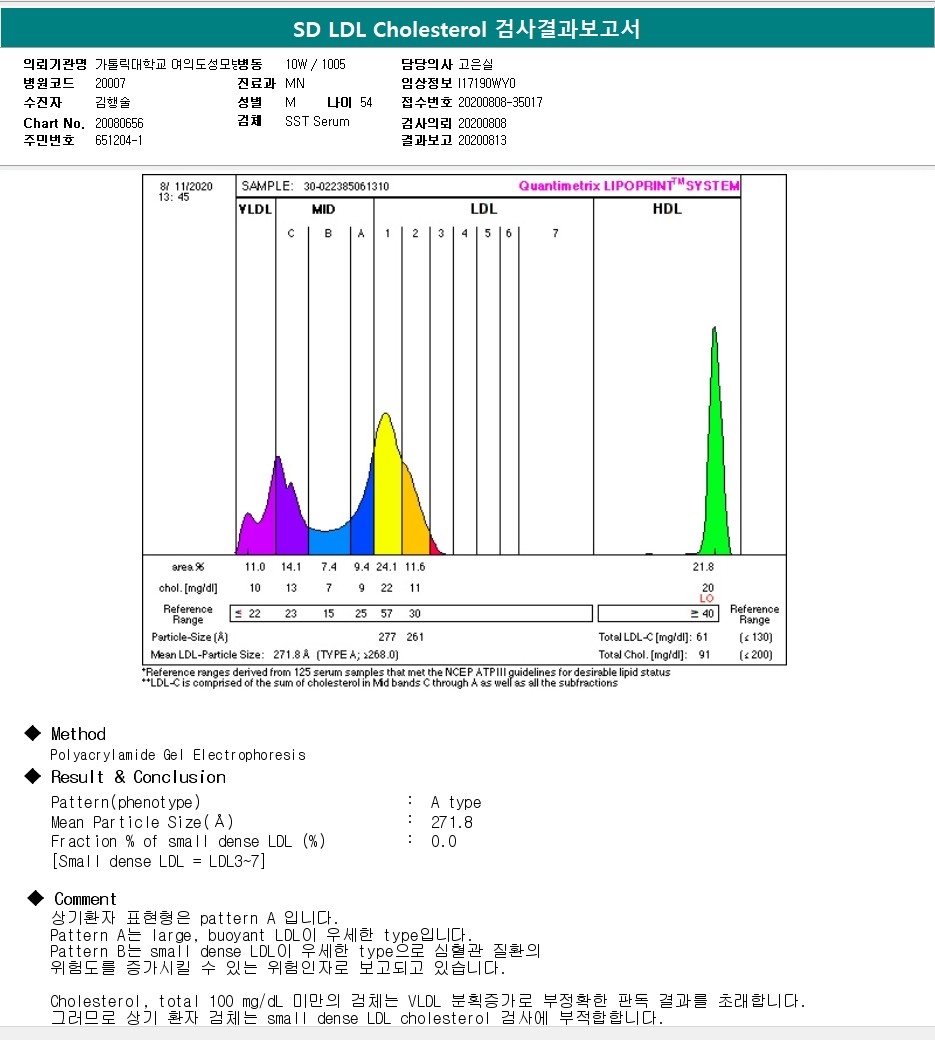
Task: Click the 'Quantimetrix LIPOPRINT SYSTEM' logo text
Action: pyautogui.click(x=629, y=186)
